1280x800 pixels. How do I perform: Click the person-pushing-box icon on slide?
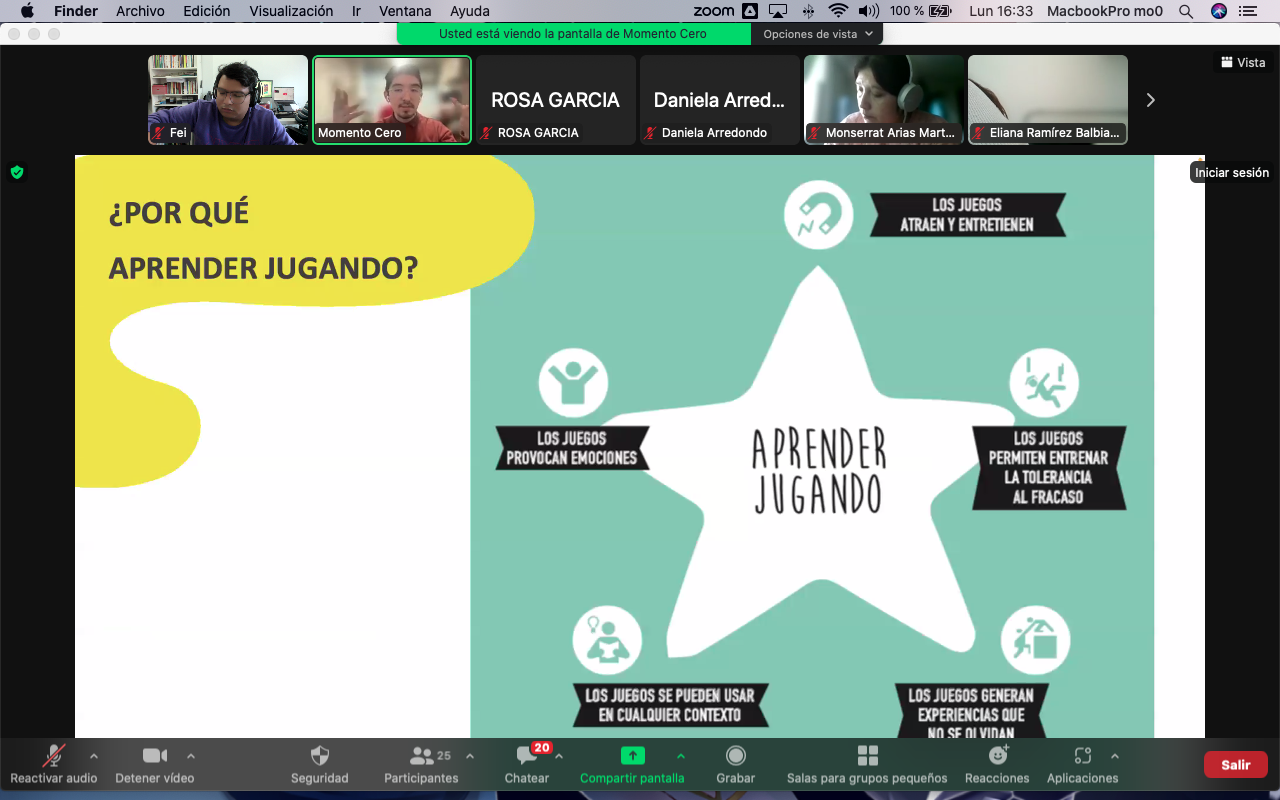click(1035, 640)
